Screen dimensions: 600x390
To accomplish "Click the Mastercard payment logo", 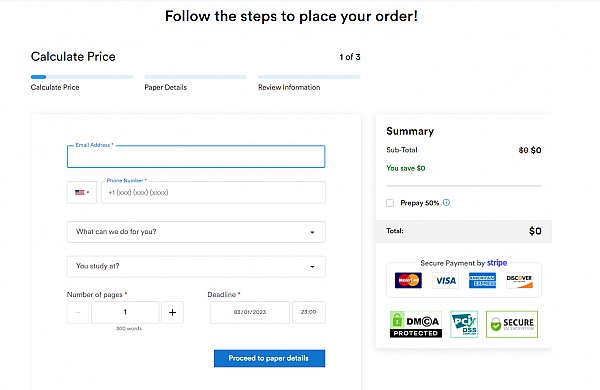I will [408, 281].
